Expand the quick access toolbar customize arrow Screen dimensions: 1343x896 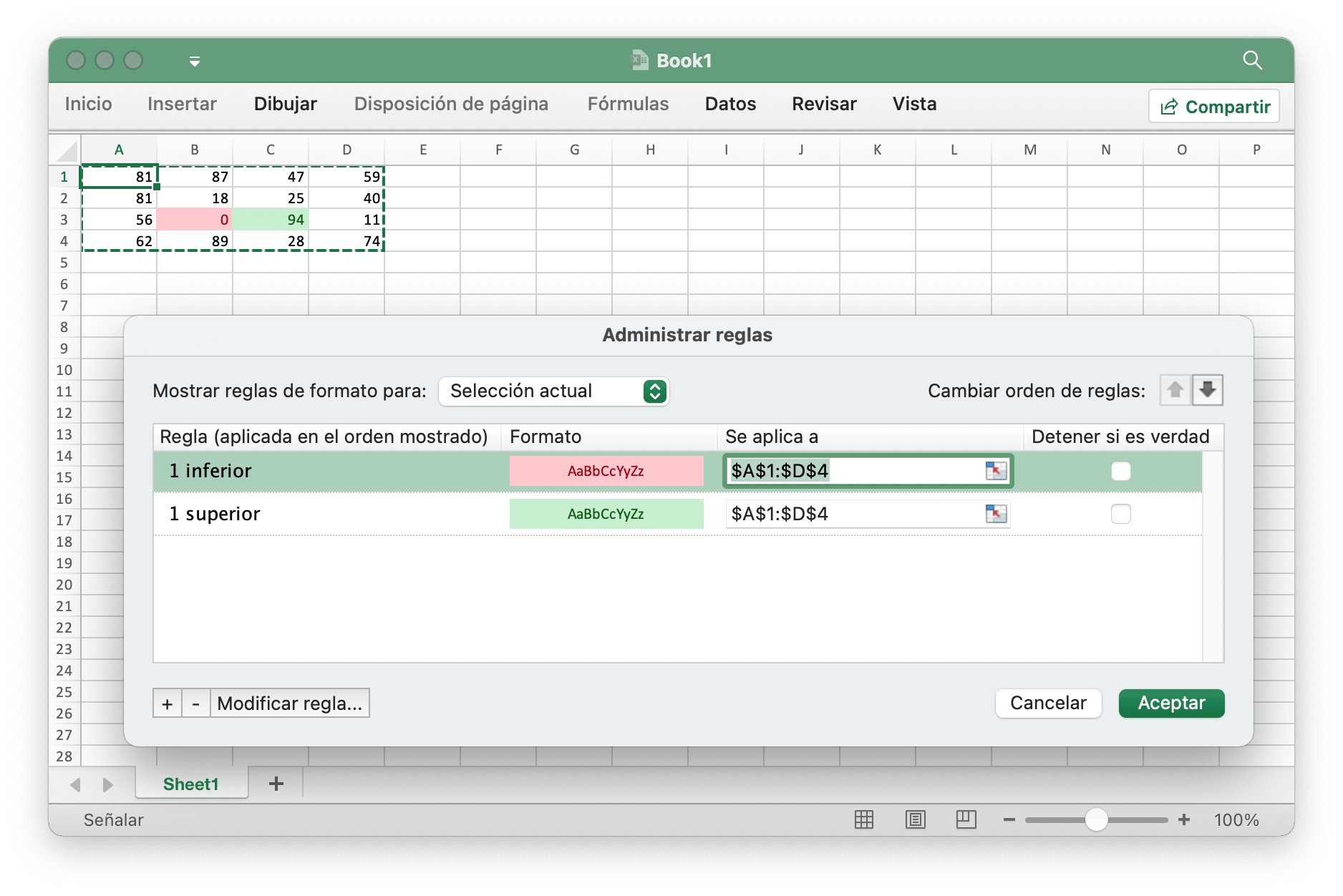[194, 62]
